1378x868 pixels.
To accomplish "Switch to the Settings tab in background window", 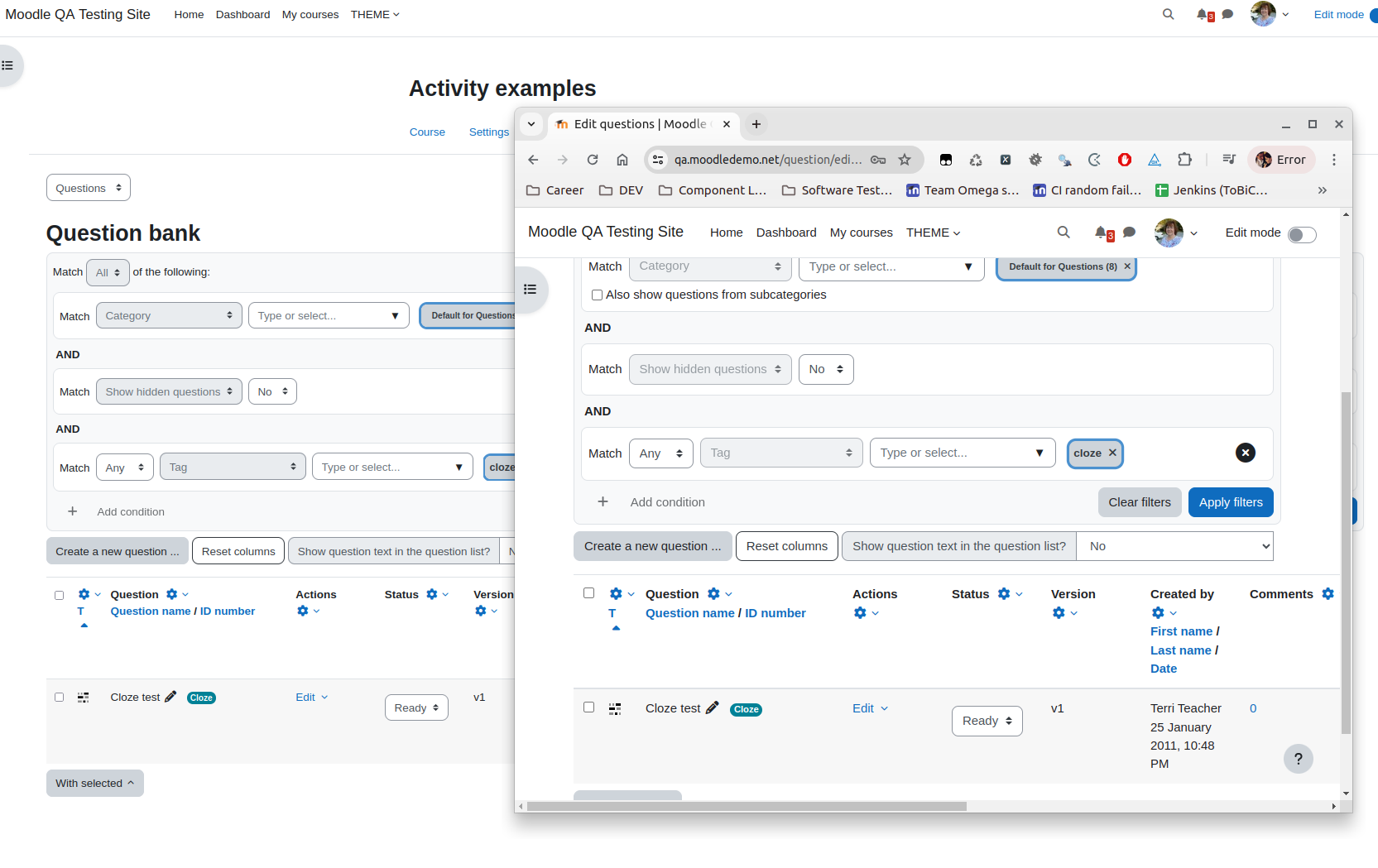I will 489,132.
